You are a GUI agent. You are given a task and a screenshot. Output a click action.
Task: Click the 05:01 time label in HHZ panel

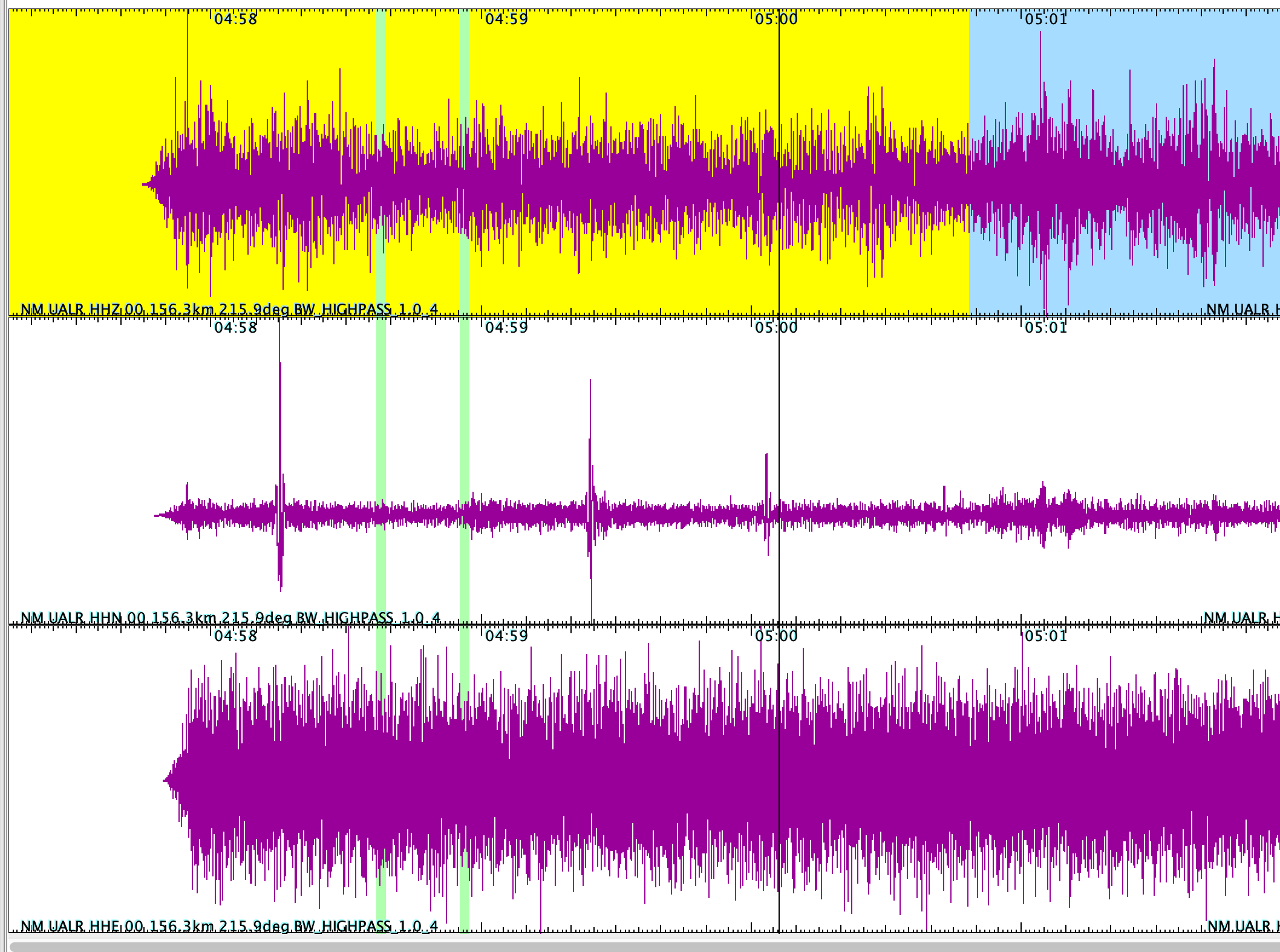coord(1046,19)
